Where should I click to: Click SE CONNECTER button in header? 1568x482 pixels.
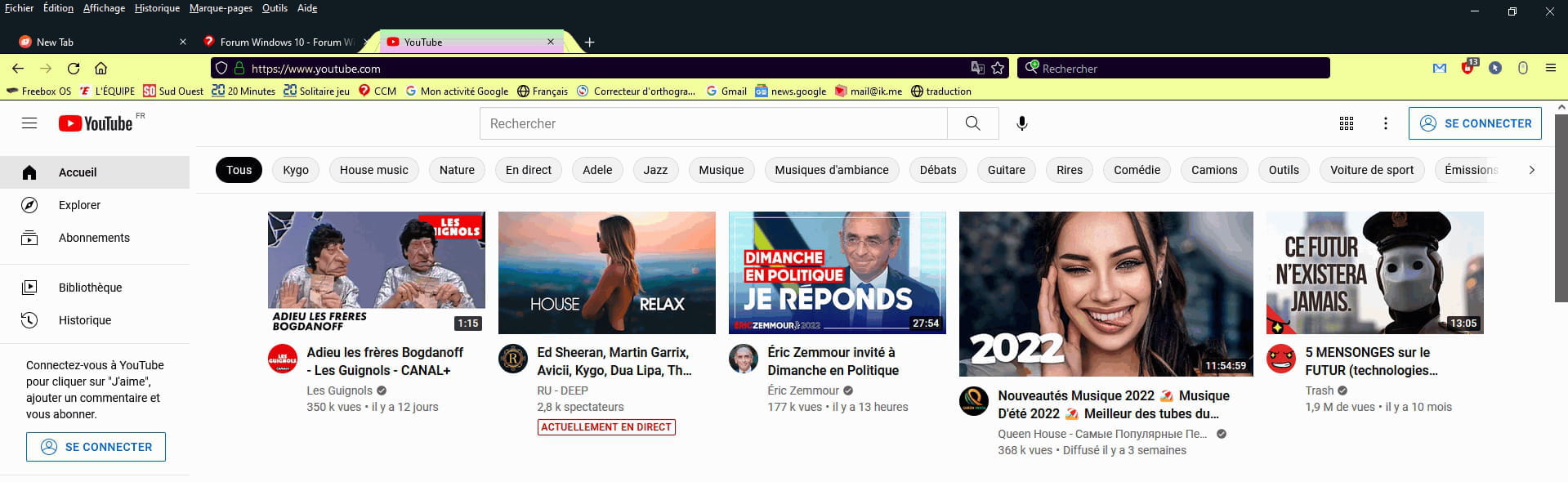click(1475, 123)
